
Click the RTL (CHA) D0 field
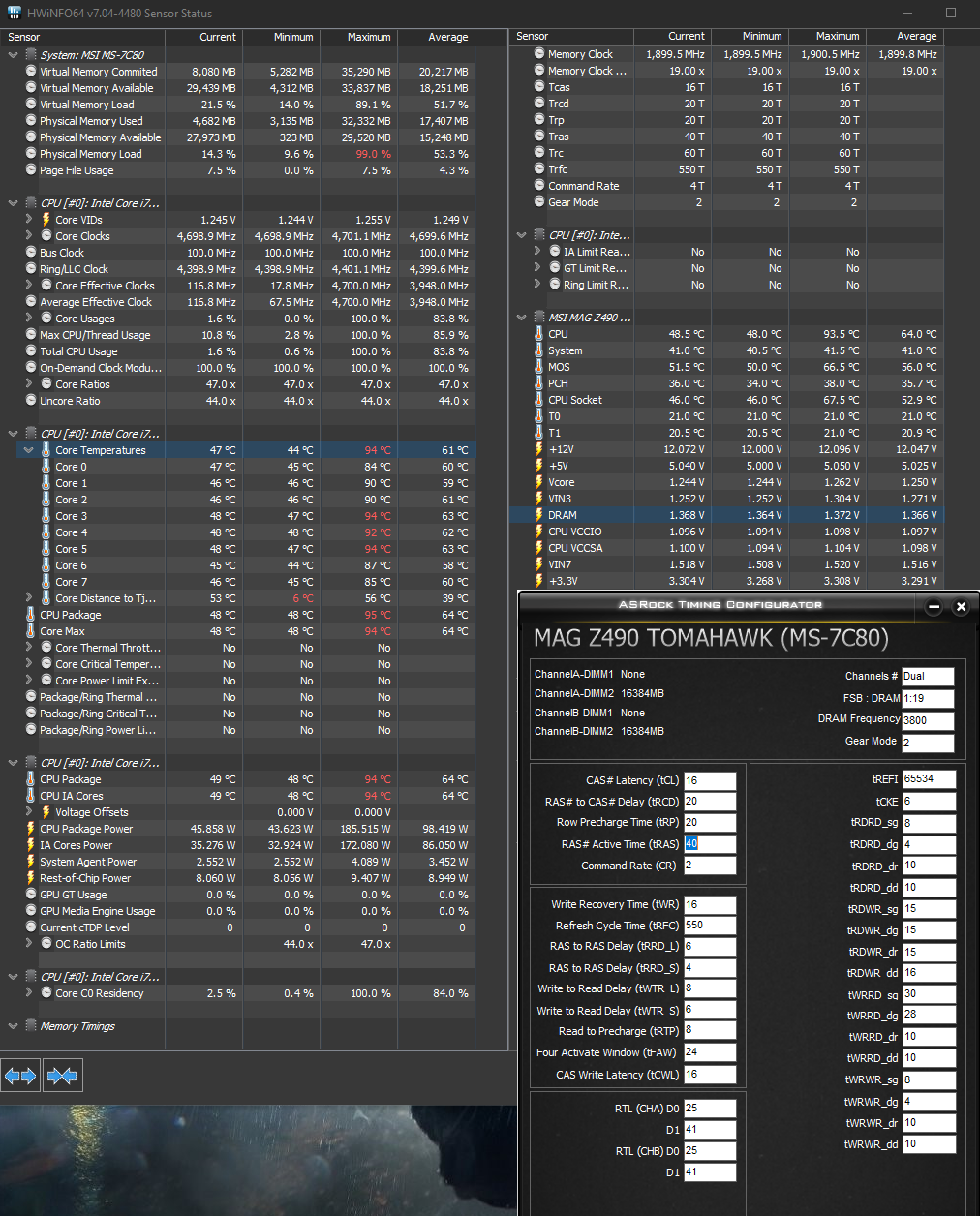[x=710, y=1109]
